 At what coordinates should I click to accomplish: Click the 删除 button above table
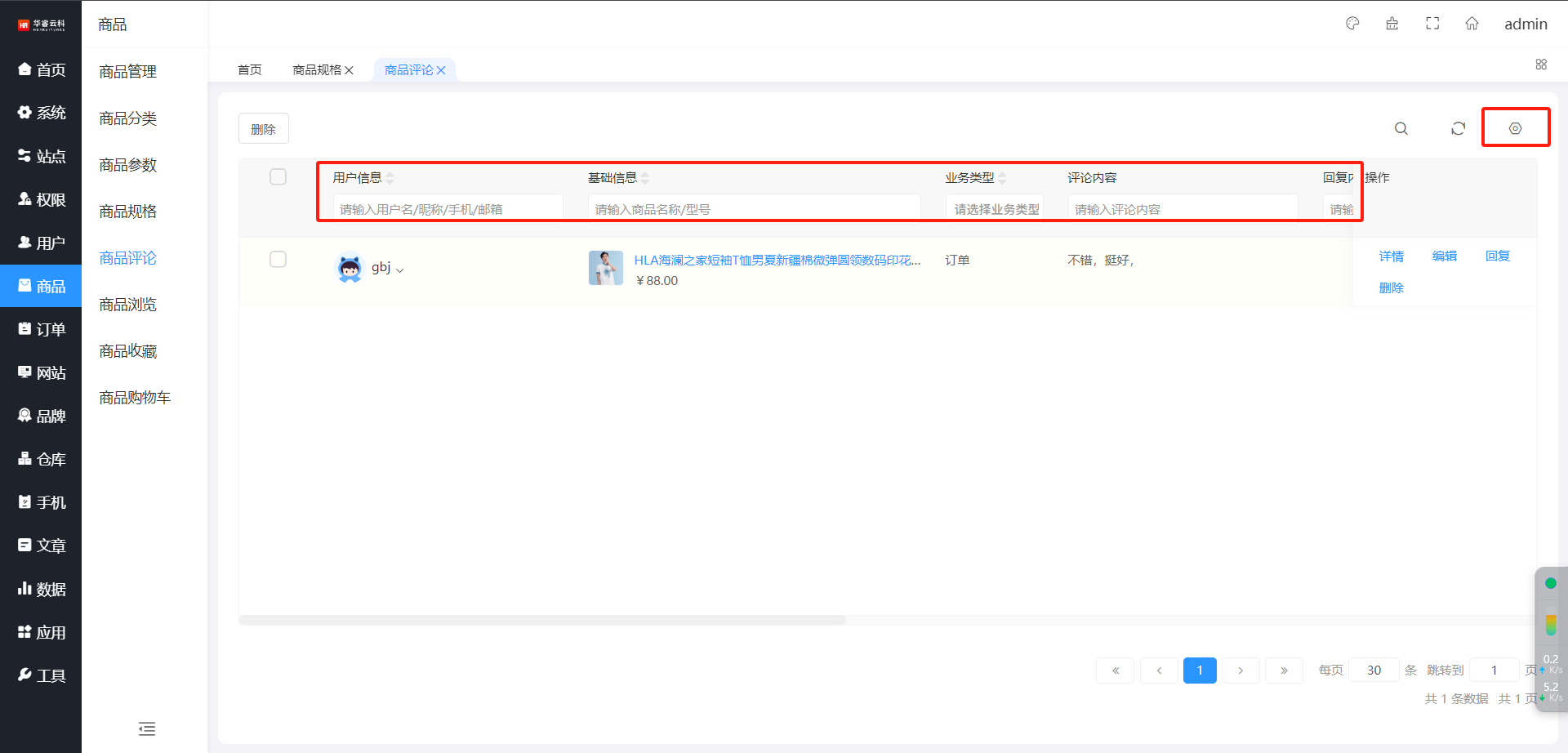263,129
